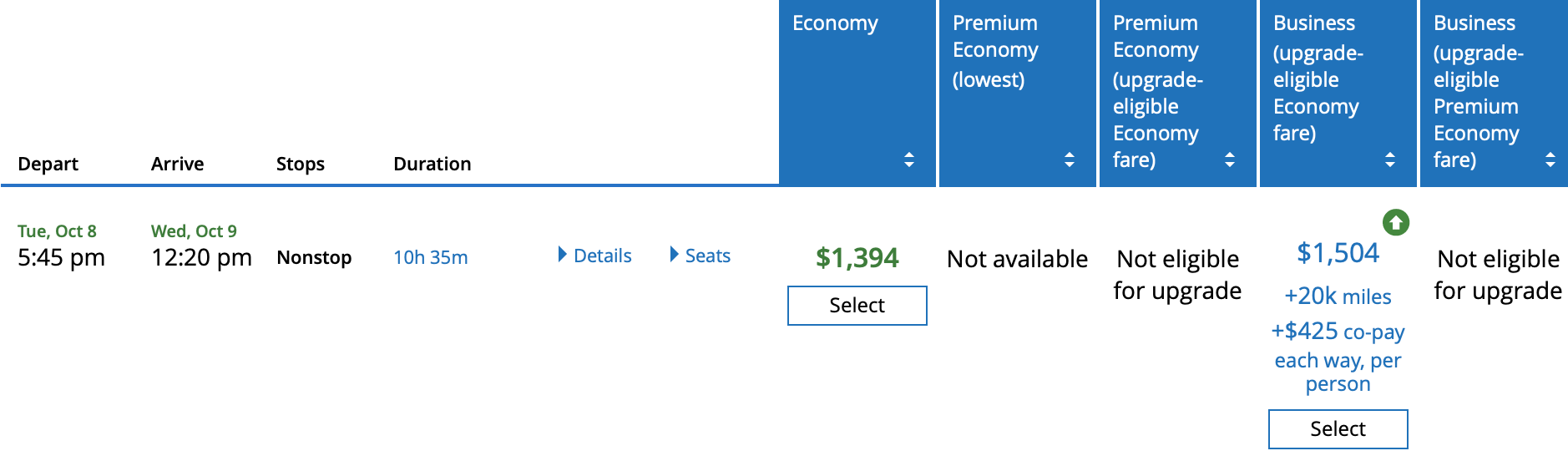Click the Depart column heading
Viewport: 1568px width, 461px height.
click(48, 164)
